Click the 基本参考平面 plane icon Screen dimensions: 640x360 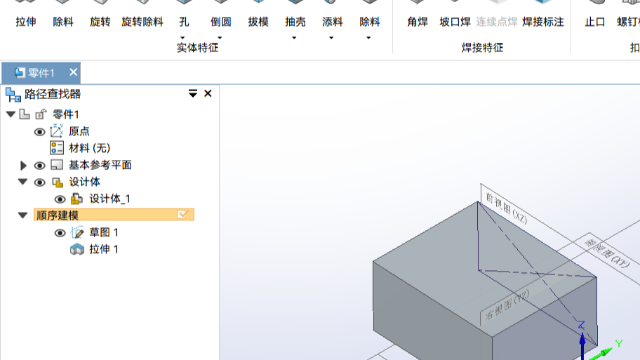click(x=57, y=164)
